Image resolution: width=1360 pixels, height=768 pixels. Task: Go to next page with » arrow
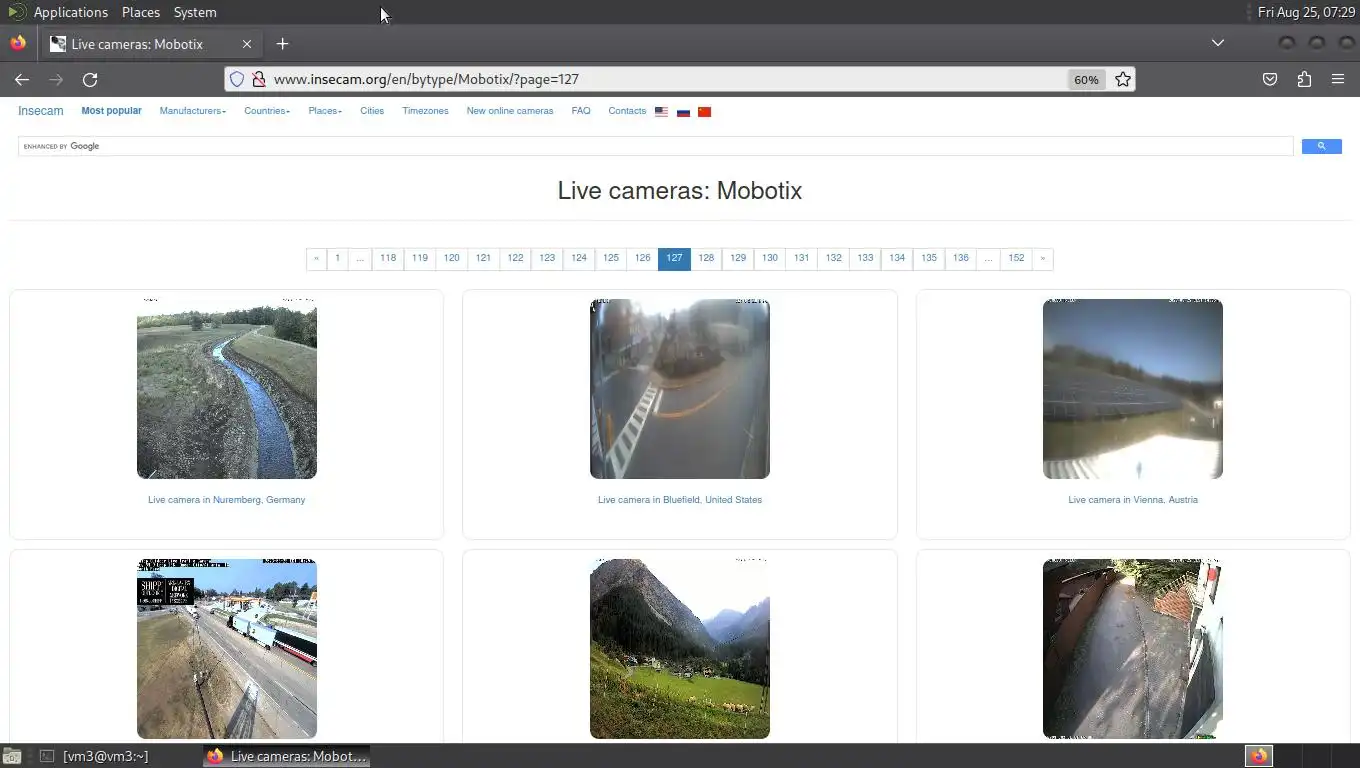[x=1042, y=258]
